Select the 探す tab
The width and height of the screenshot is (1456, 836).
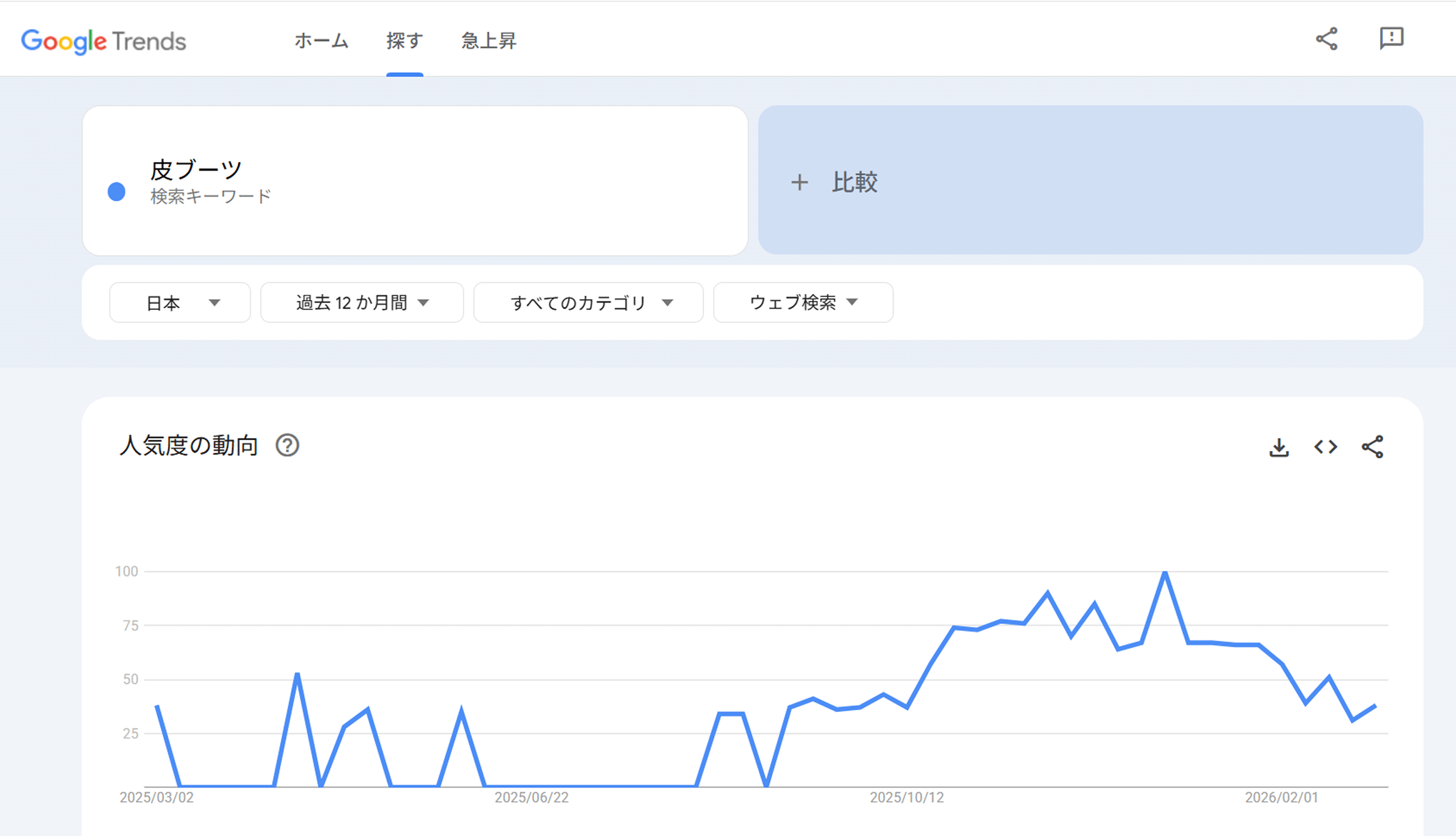coord(404,41)
